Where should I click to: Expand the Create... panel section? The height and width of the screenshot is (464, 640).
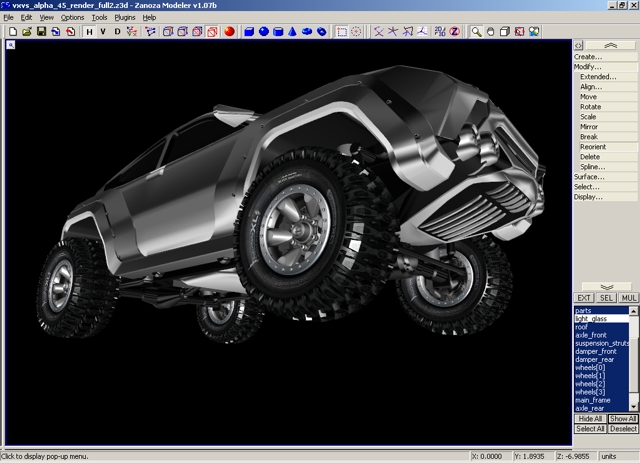588,57
